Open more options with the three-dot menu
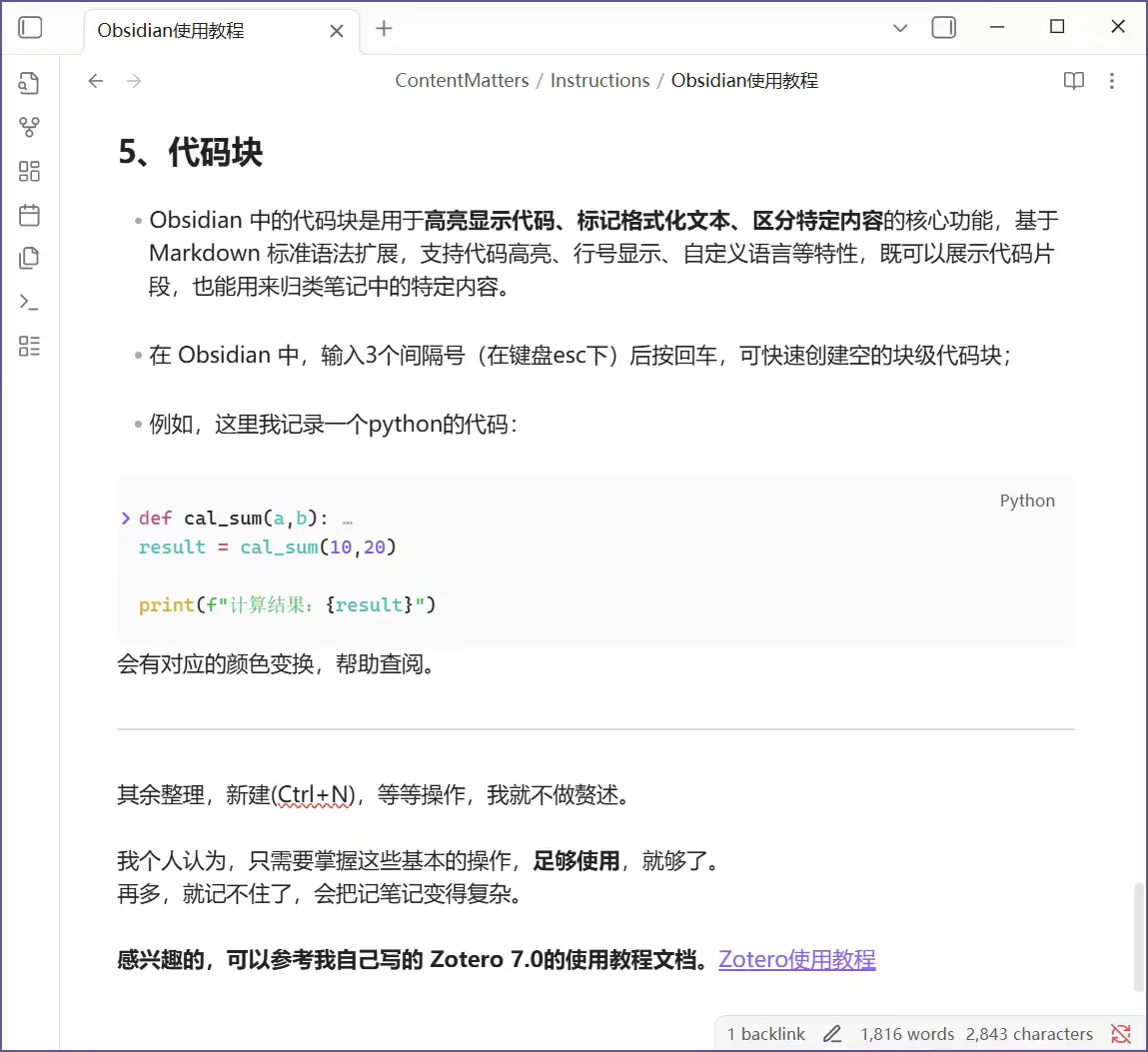The height and width of the screenshot is (1052, 1148). [x=1112, y=81]
